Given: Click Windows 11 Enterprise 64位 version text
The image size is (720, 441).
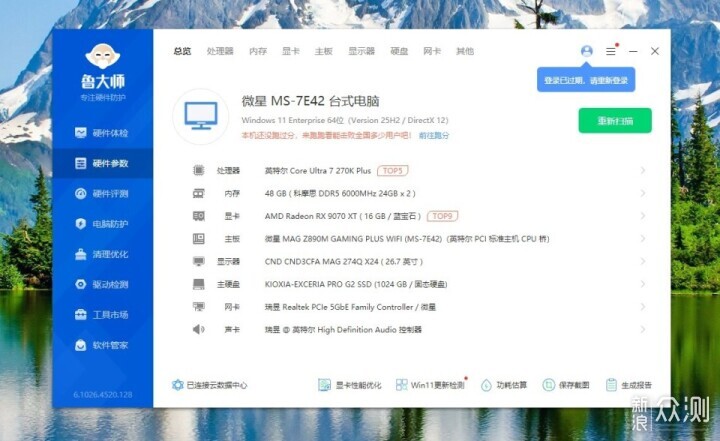Looking at the screenshot, I should click(345, 120).
